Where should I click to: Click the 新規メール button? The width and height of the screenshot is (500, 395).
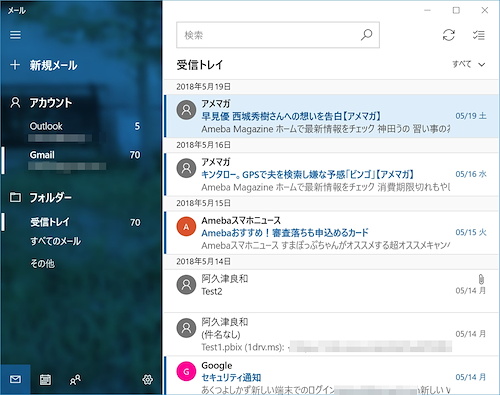click(53, 65)
